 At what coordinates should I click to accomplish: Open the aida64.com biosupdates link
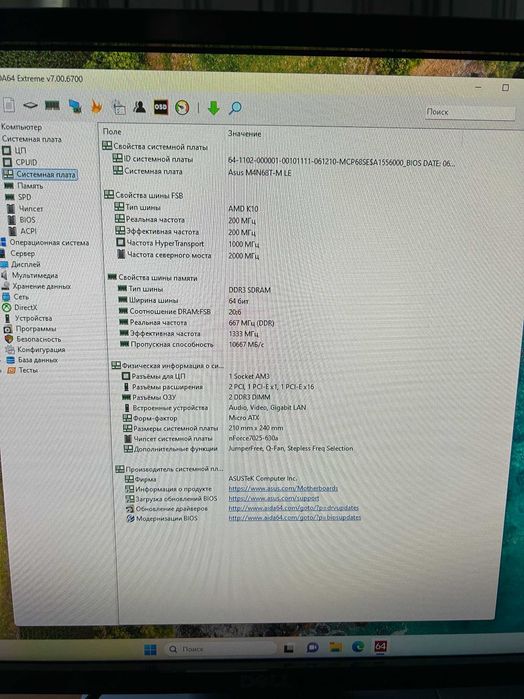[x=295, y=518]
